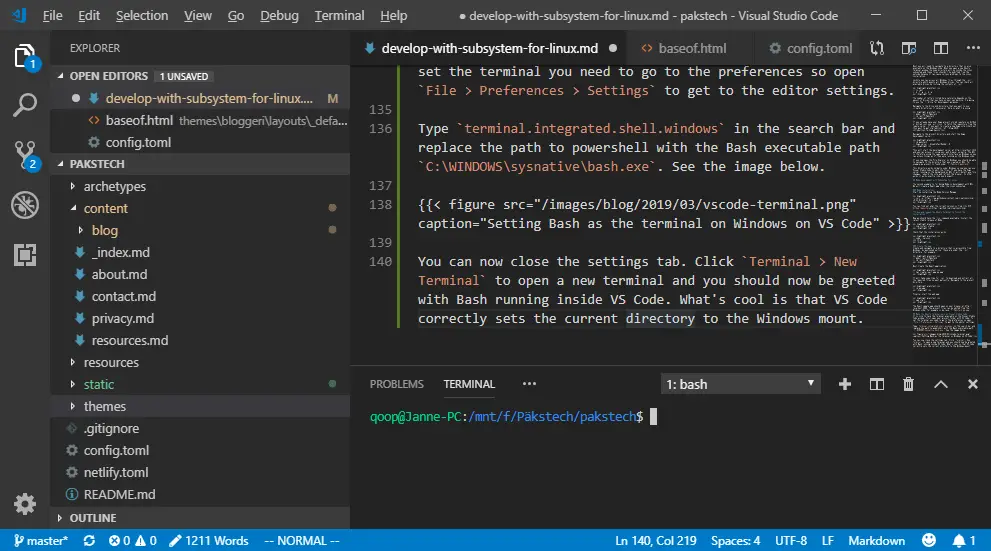This screenshot has height=551, width=991.
Task: Open the Terminal menu
Action: coord(339,15)
